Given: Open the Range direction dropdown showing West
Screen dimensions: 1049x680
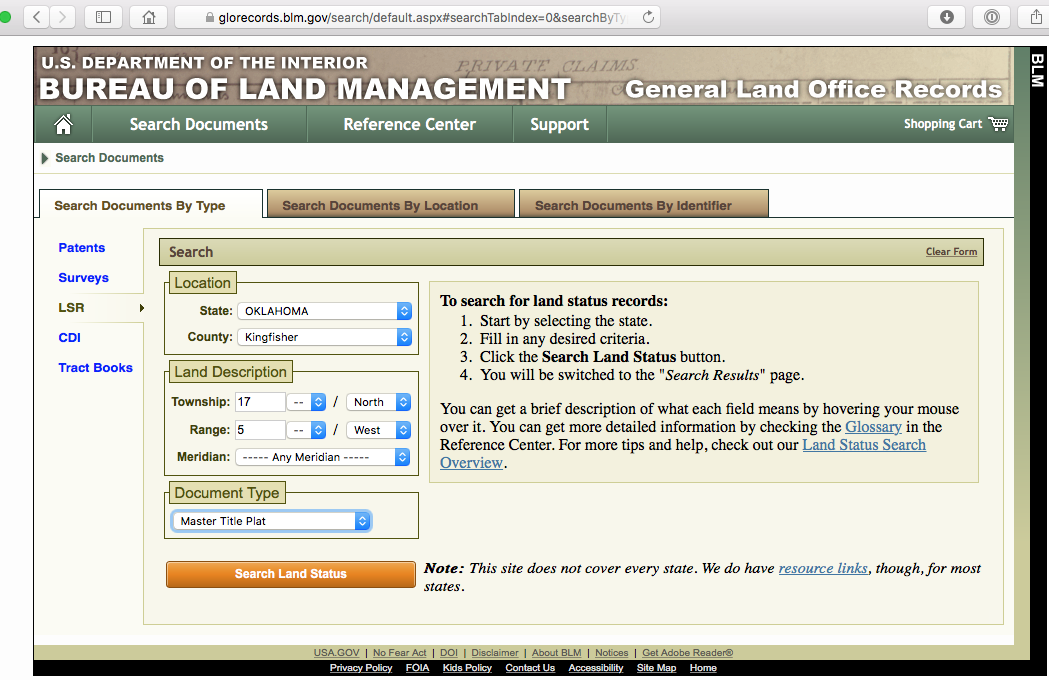Looking at the screenshot, I should tap(379, 430).
